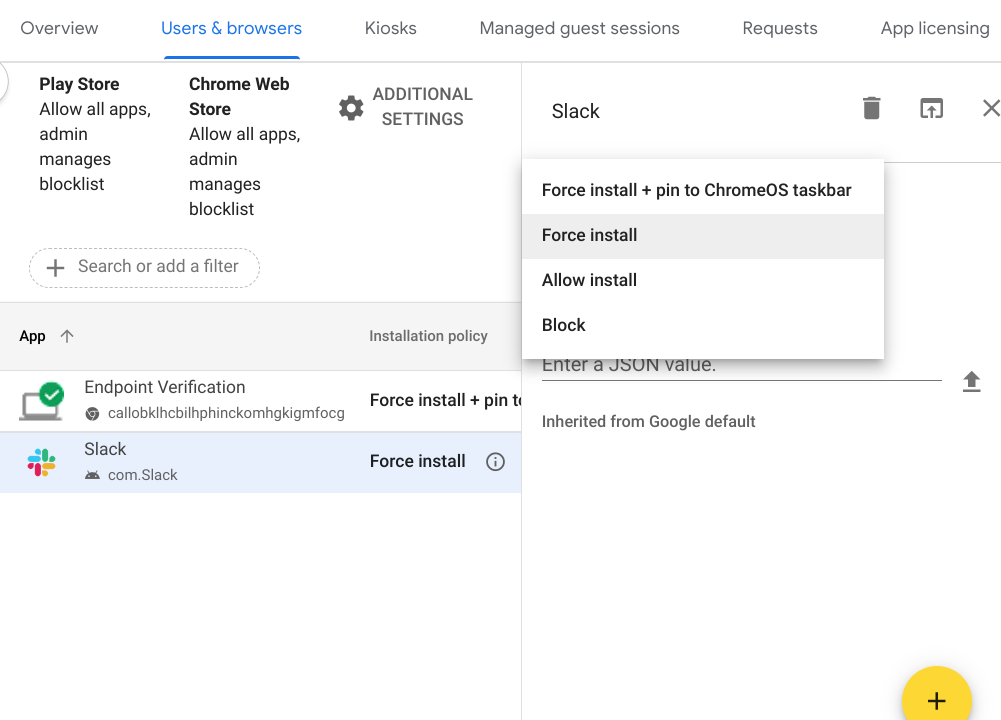
Task: Click the upload JSON file icon
Action: 971,382
